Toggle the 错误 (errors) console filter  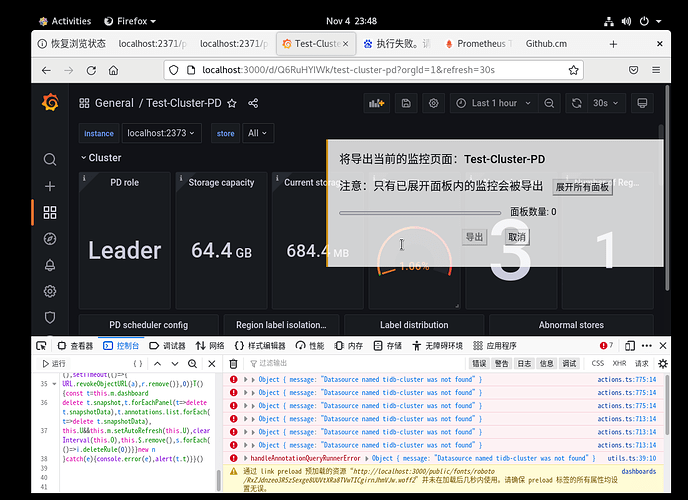(480, 364)
